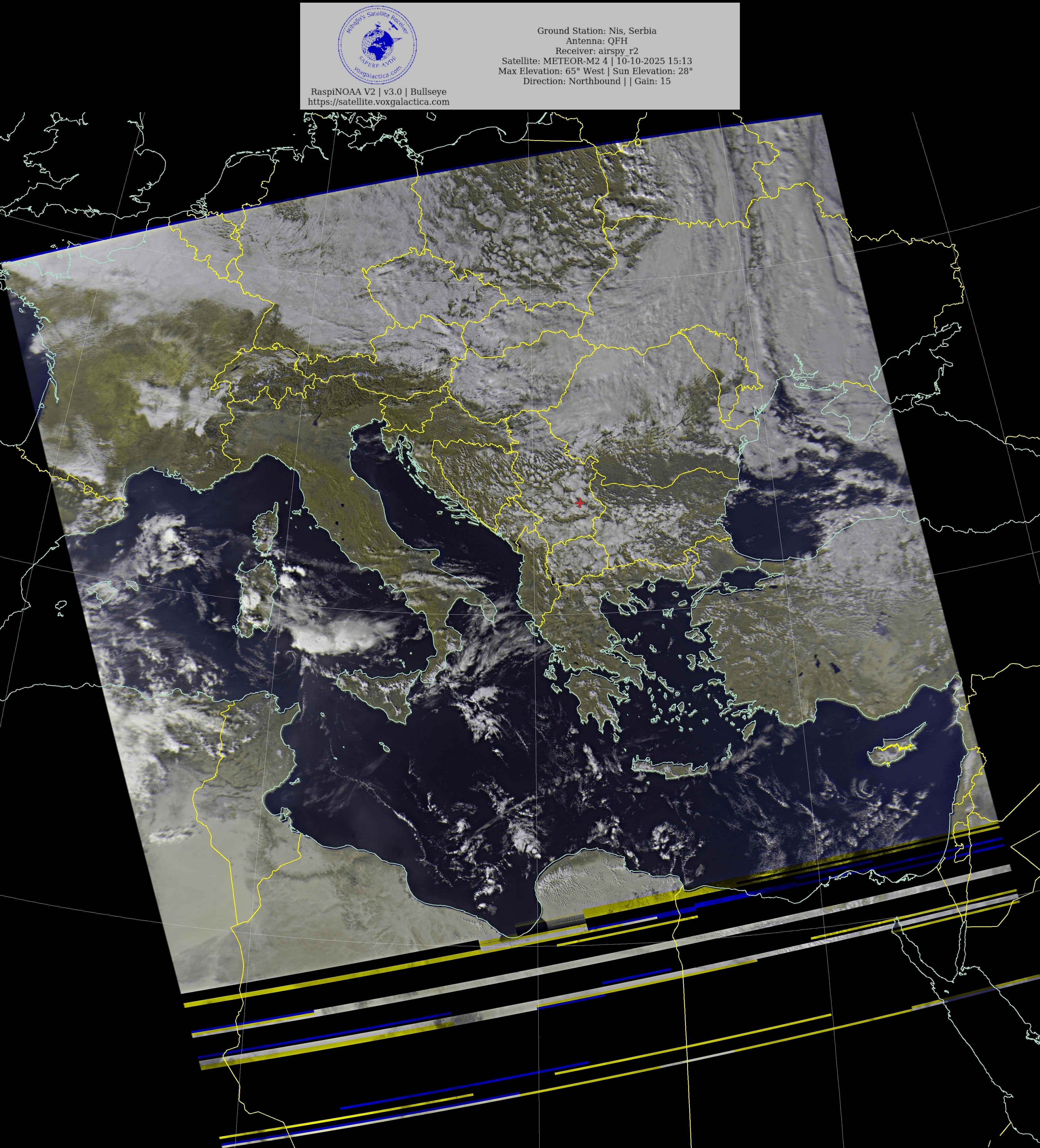Click the blue Mihajlo's Satellite Receiver logo stamp
The image size is (1040, 1148).
[x=377, y=45]
